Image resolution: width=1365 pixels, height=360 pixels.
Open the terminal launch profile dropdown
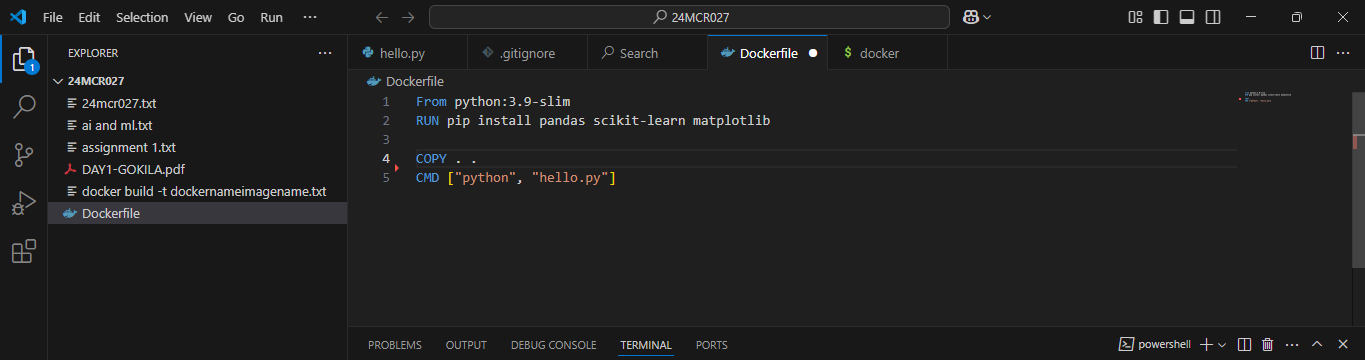tap(1222, 344)
